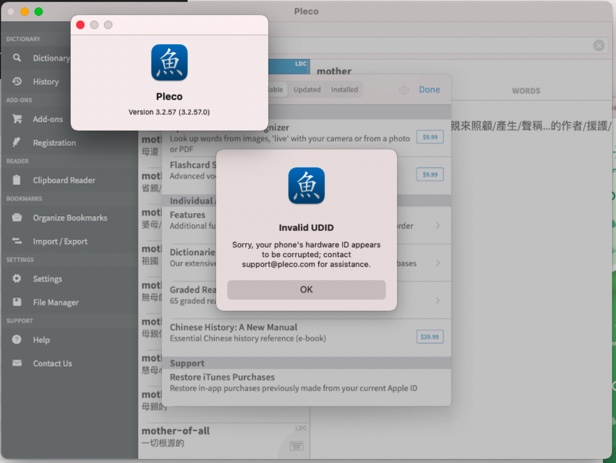Open the Clipboard Reader
616x463 pixels.
(64, 180)
